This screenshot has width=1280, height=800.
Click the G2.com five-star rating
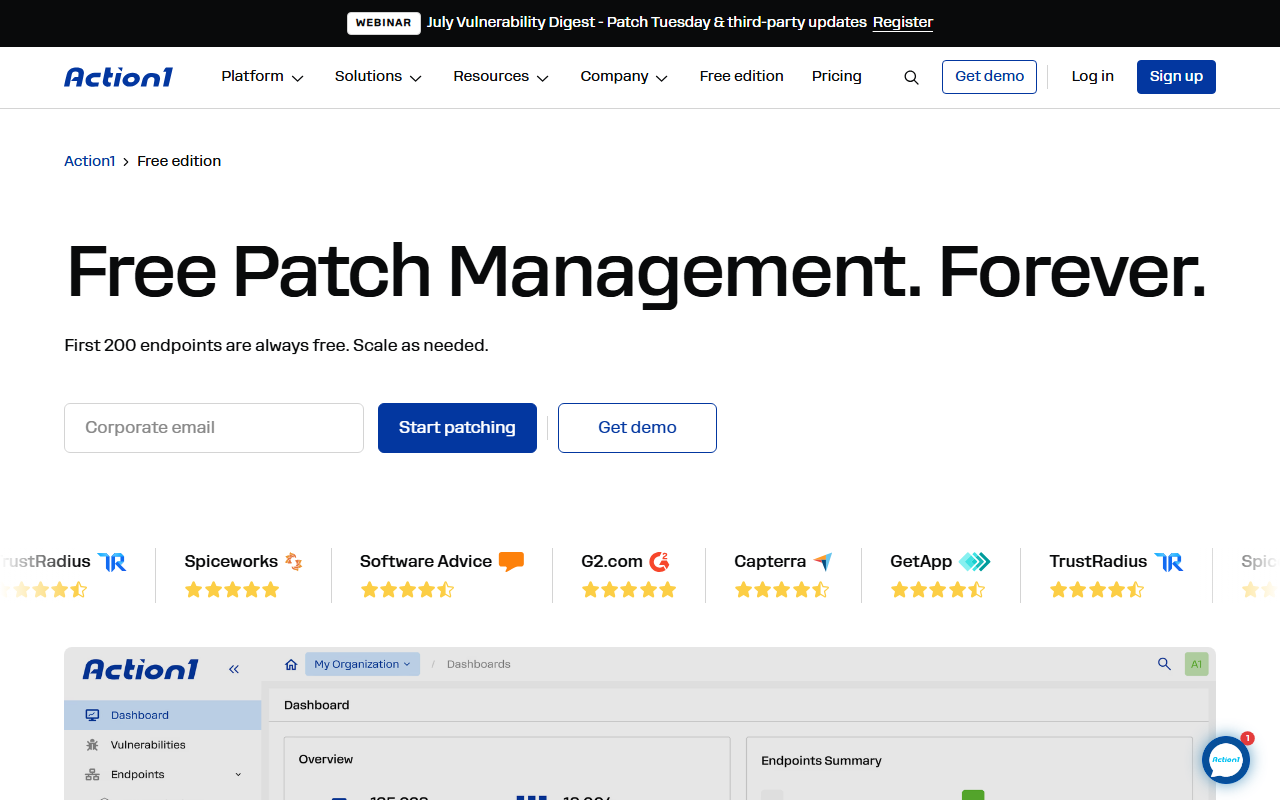click(629, 590)
